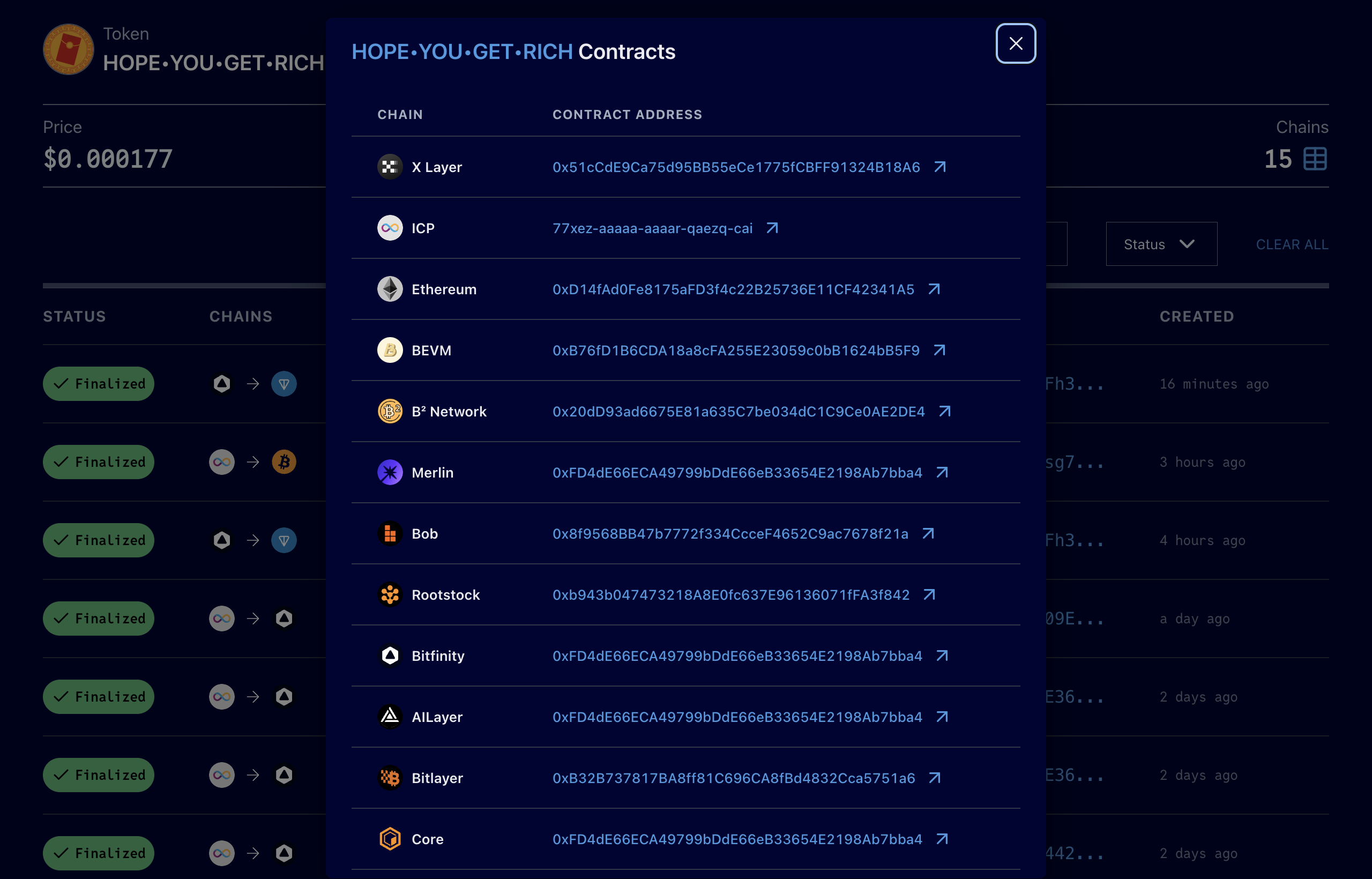Viewport: 1372px width, 879px height.
Task: Click the B² Network chain logo
Action: (390, 411)
